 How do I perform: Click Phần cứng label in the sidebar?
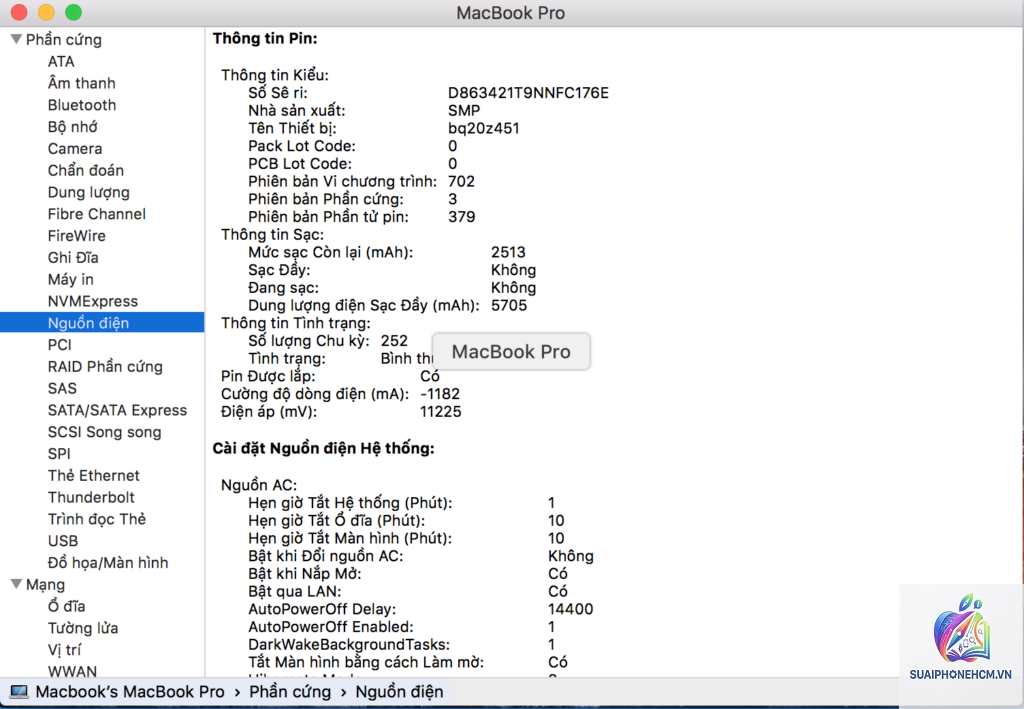(63, 40)
